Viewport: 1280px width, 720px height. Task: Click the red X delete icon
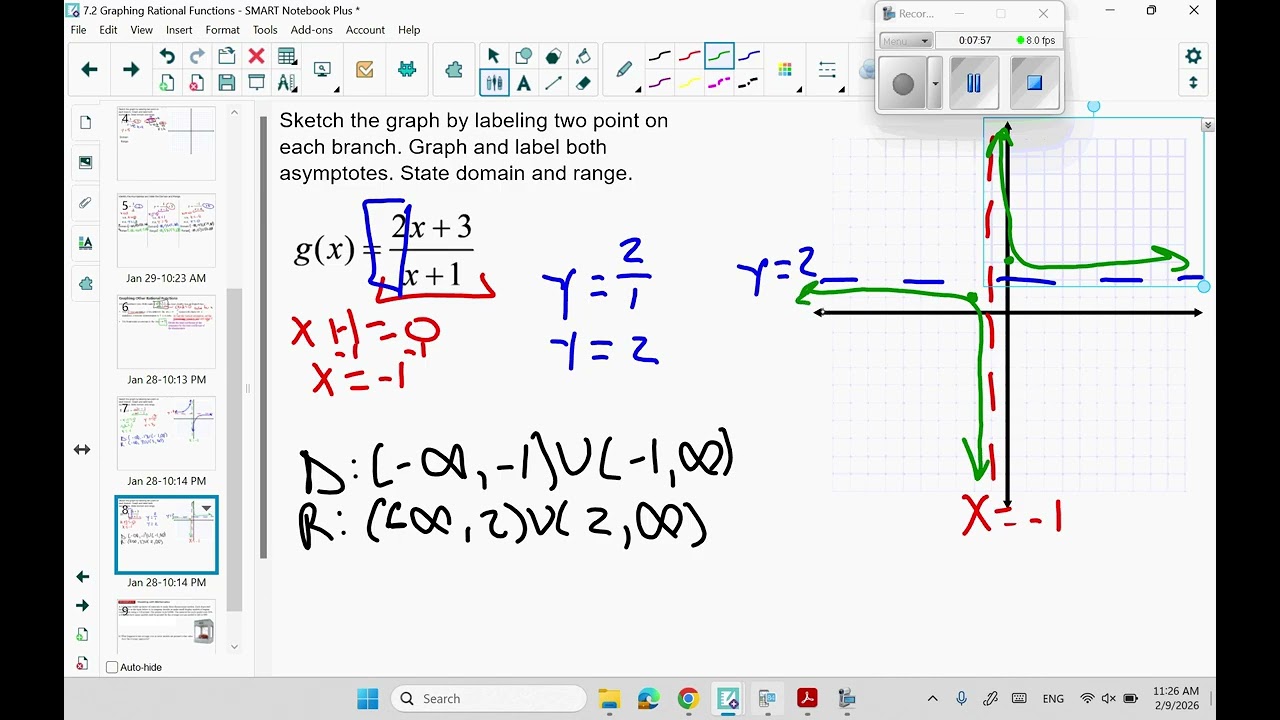coord(257,56)
